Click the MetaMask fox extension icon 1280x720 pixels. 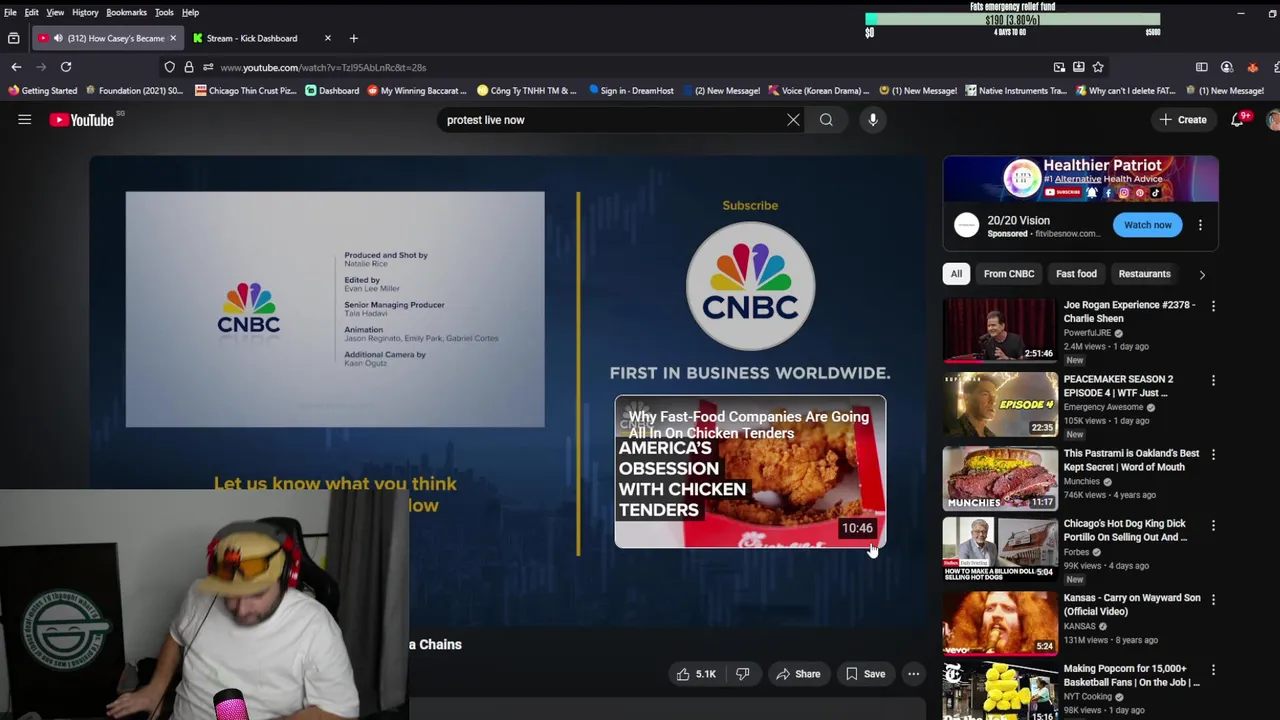(1252, 67)
